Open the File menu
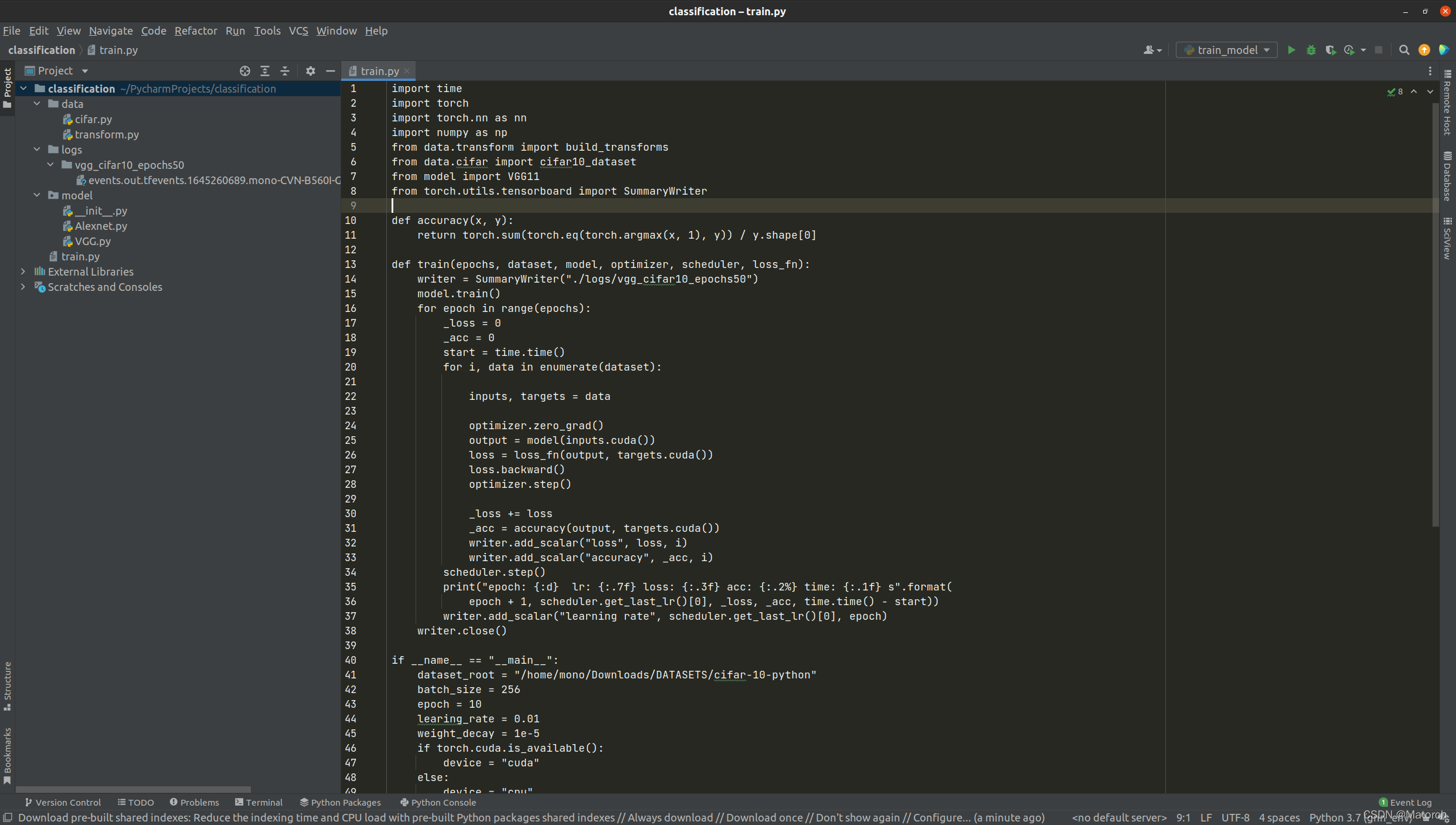Image resolution: width=1456 pixels, height=825 pixels. click(12, 31)
